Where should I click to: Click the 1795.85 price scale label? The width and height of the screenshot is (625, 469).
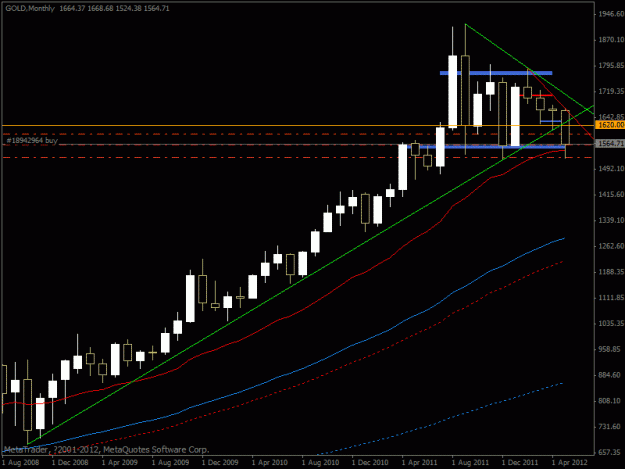click(x=611, y=66)
